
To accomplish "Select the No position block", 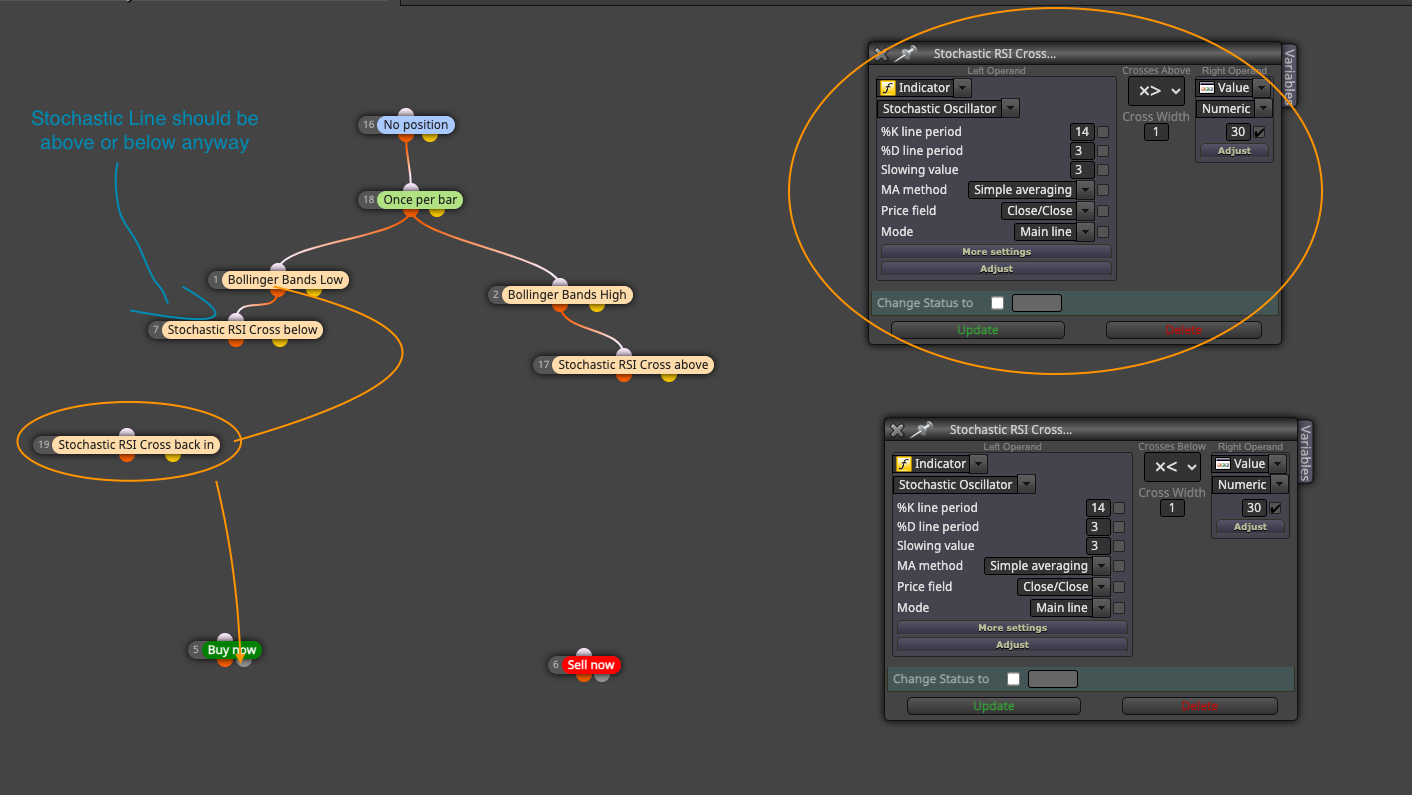I will tap(416, 125).
